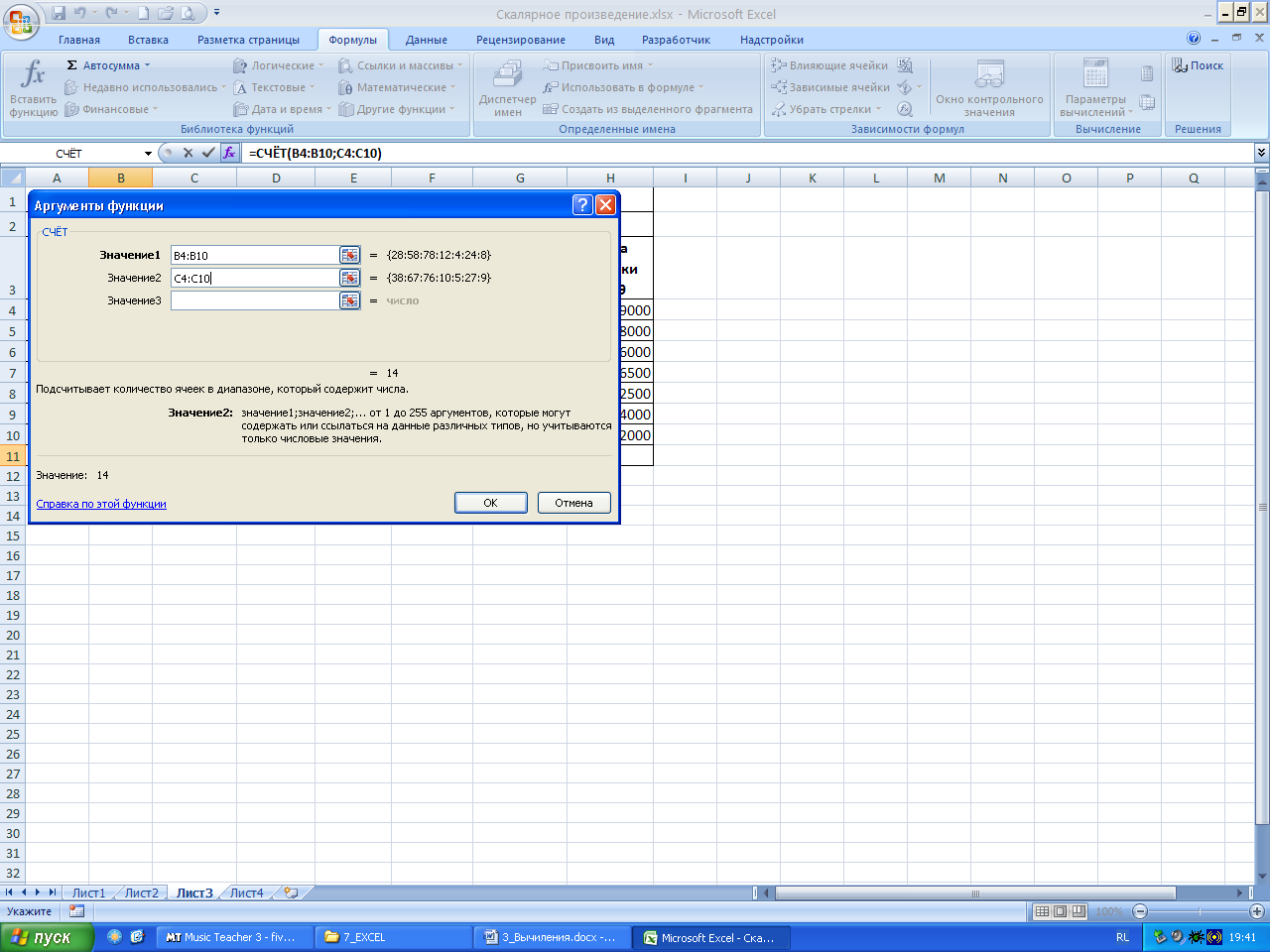Click zoom in plus button
The image size is (1270, 952).
tap(1257, 911)
